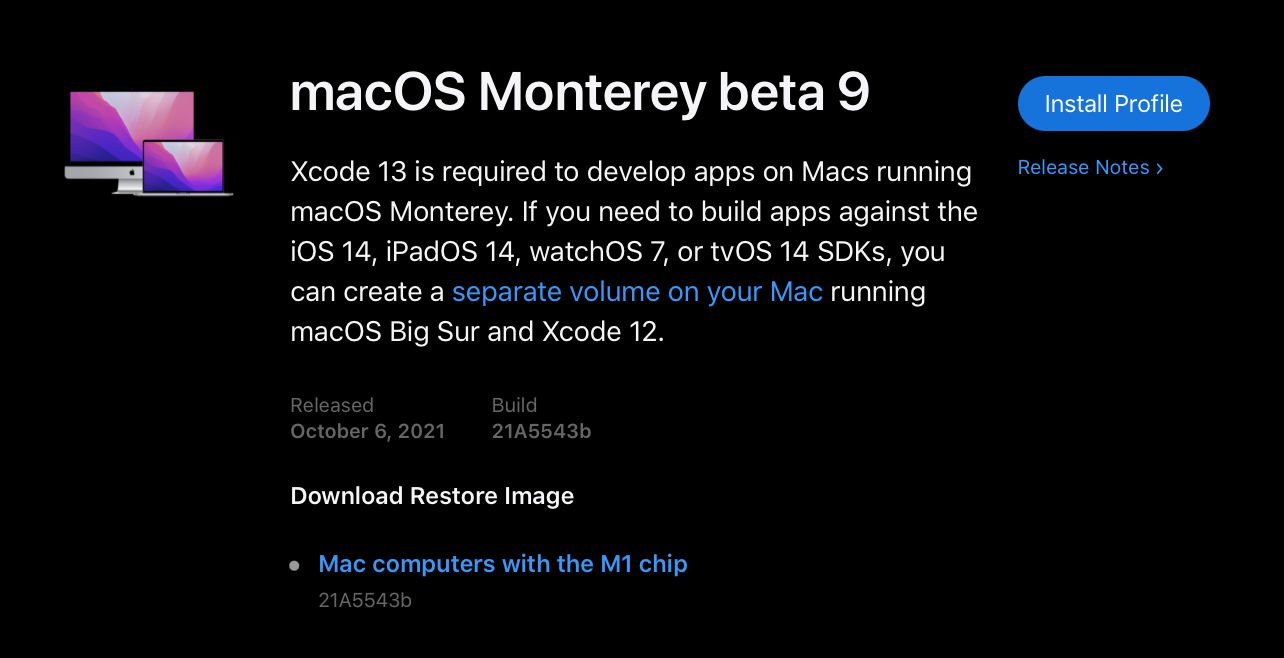Click build number 21A5543b beneath Build label
The image size is (1284, 658).
[x=541, y=431]
